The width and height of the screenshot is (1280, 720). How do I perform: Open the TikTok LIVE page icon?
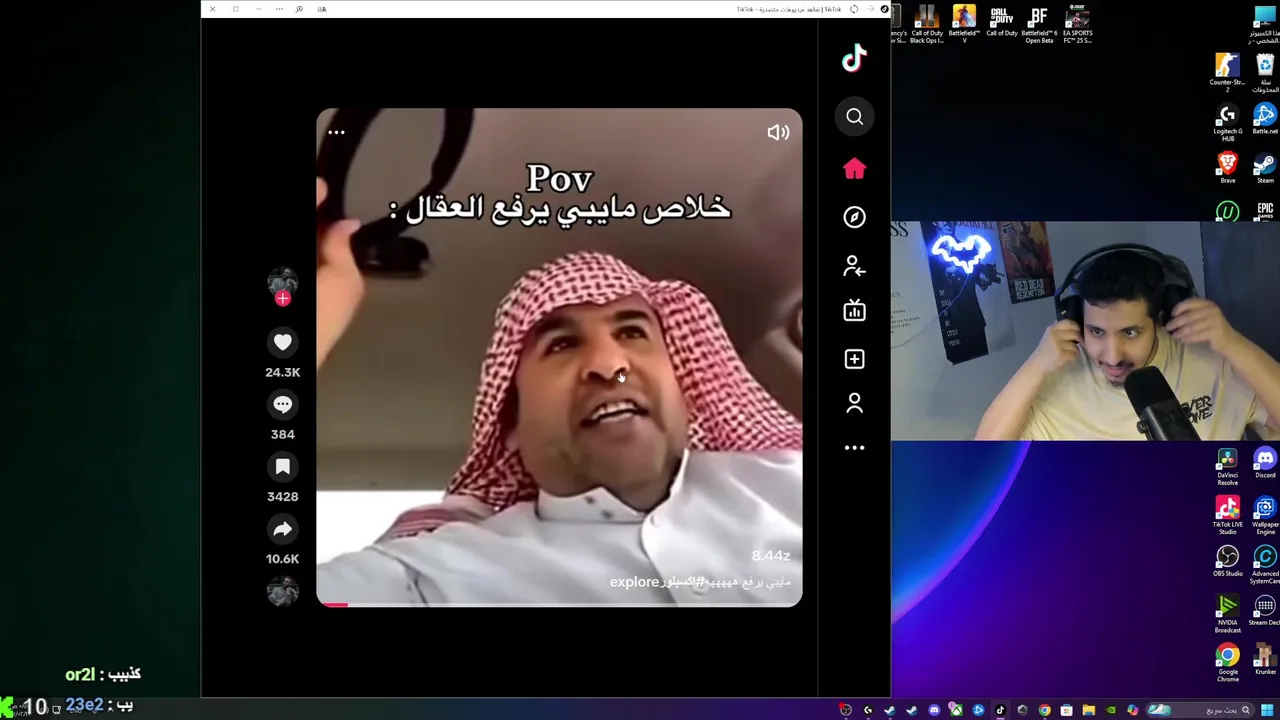854,311
